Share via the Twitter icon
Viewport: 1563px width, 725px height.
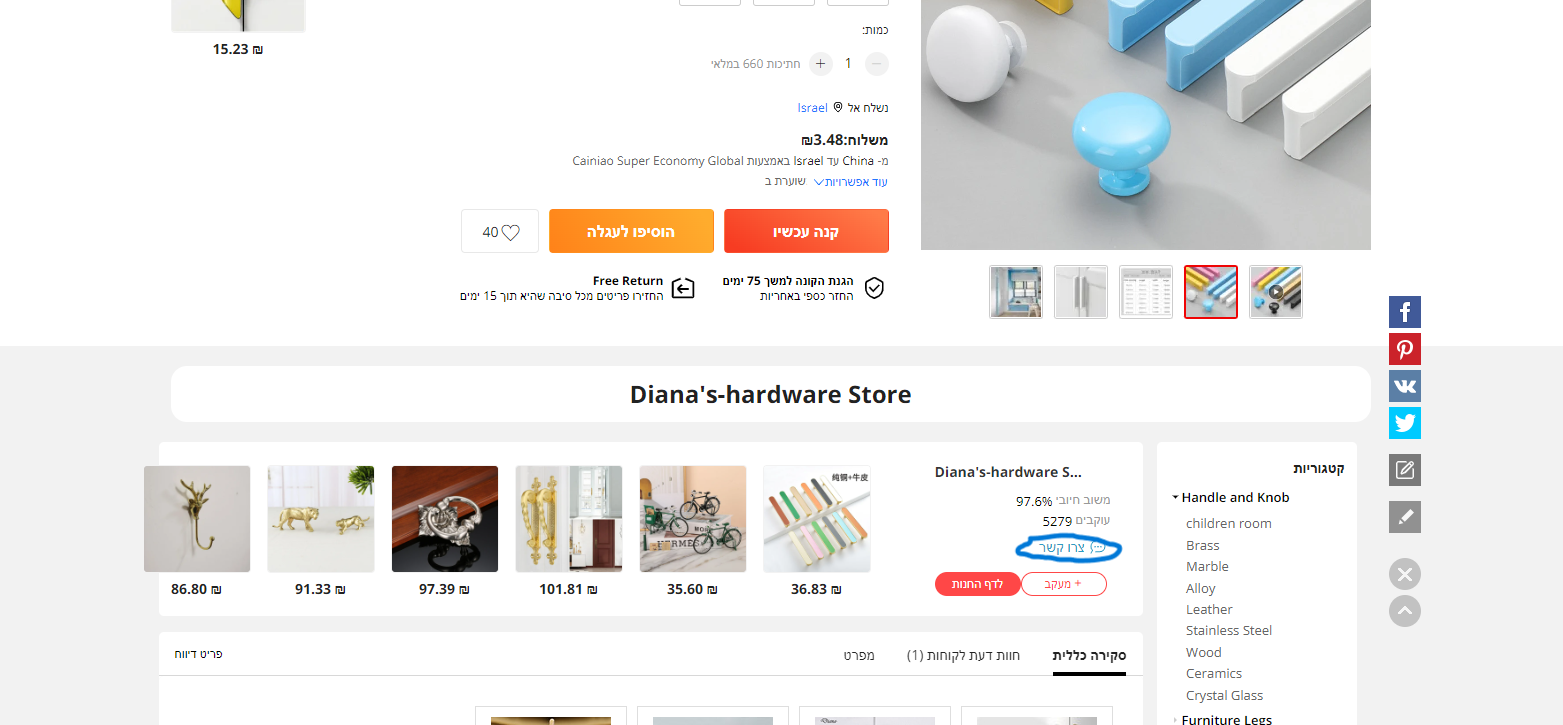coord(1404,423)
